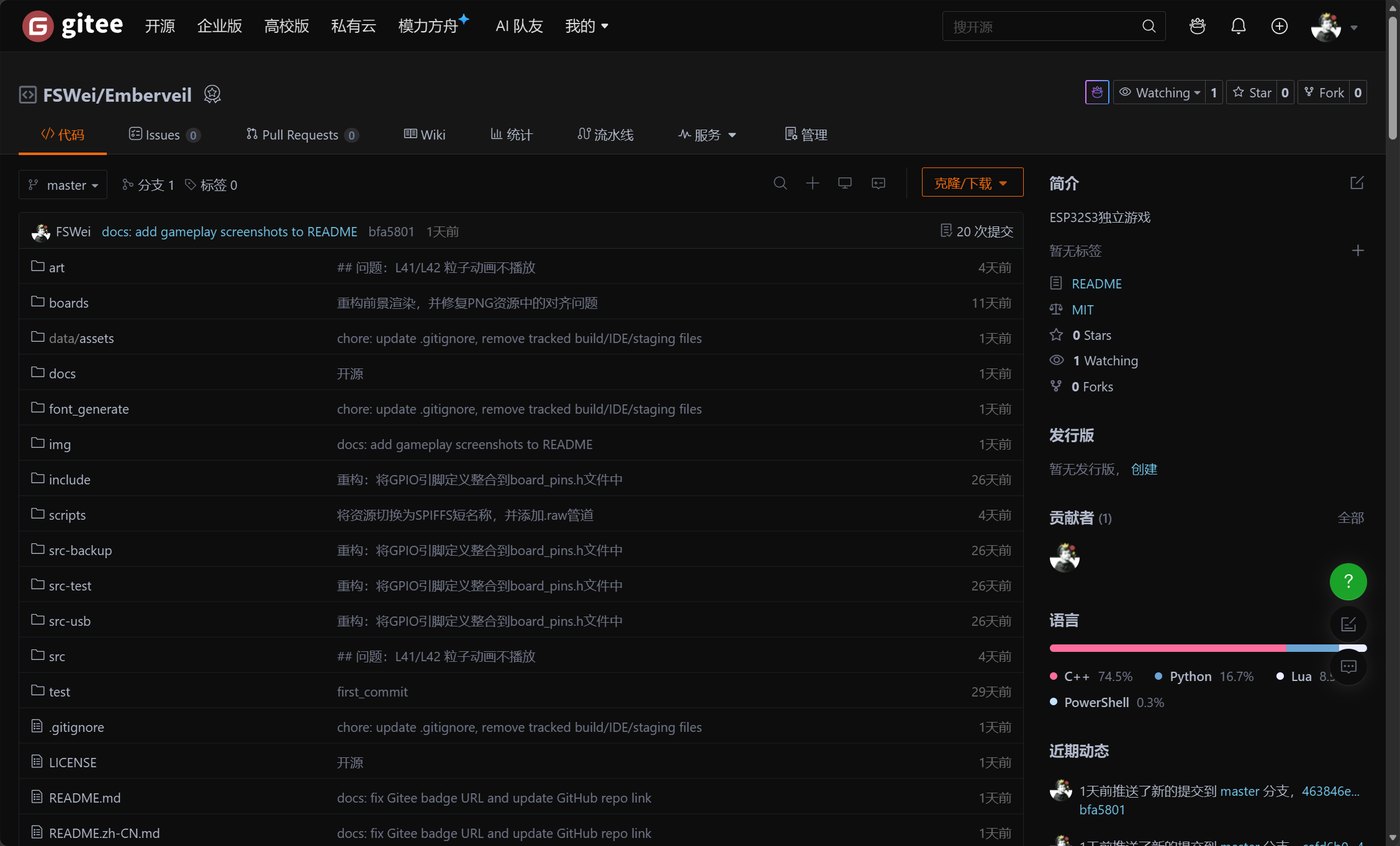Screen dimensions: 1400x846
Task: Click the search magnifier in the top search box
Action: 1149,26
